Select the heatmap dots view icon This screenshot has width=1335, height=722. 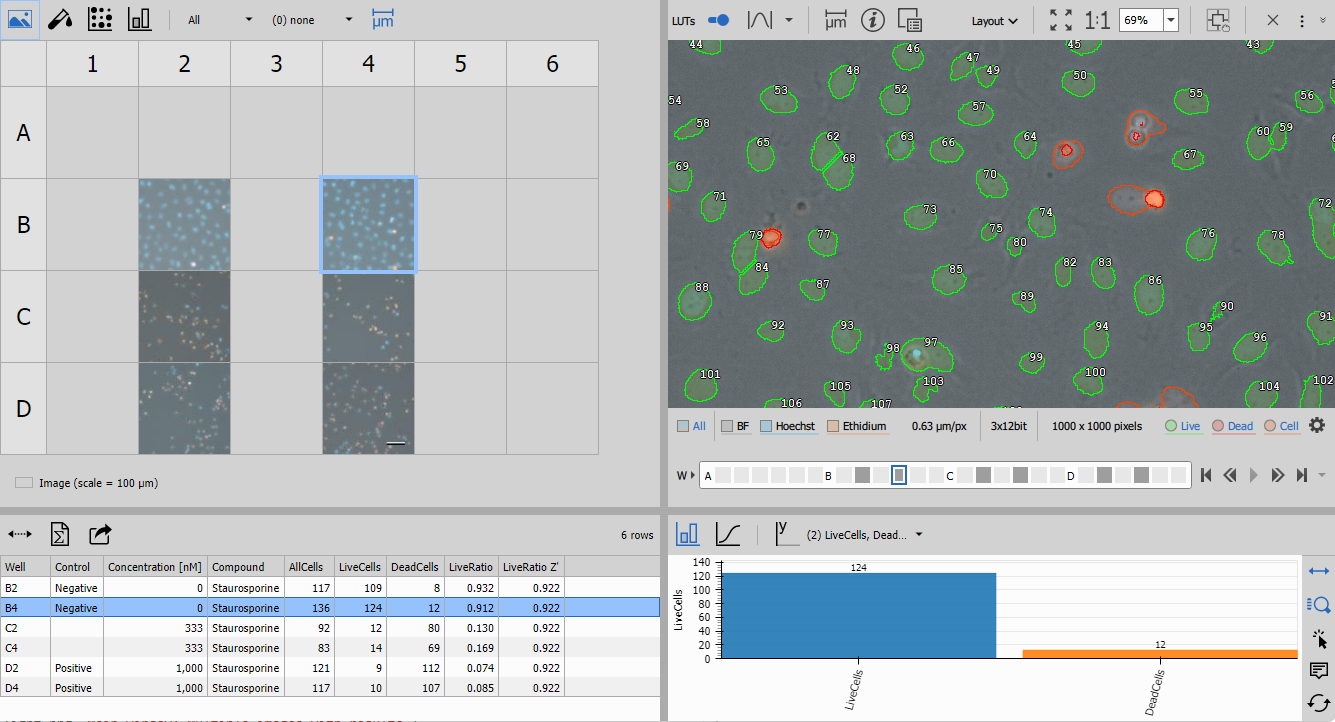99,19
